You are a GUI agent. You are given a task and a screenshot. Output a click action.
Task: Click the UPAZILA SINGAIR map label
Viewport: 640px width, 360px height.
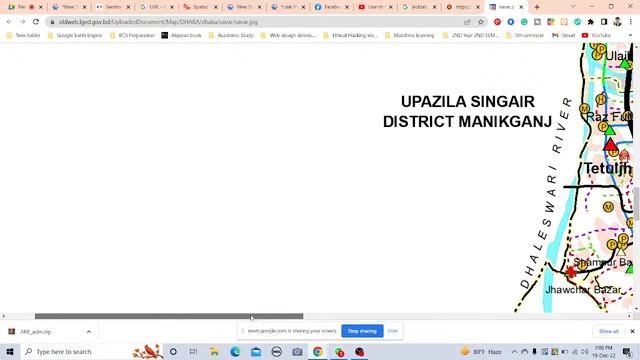tap(467, 102)
